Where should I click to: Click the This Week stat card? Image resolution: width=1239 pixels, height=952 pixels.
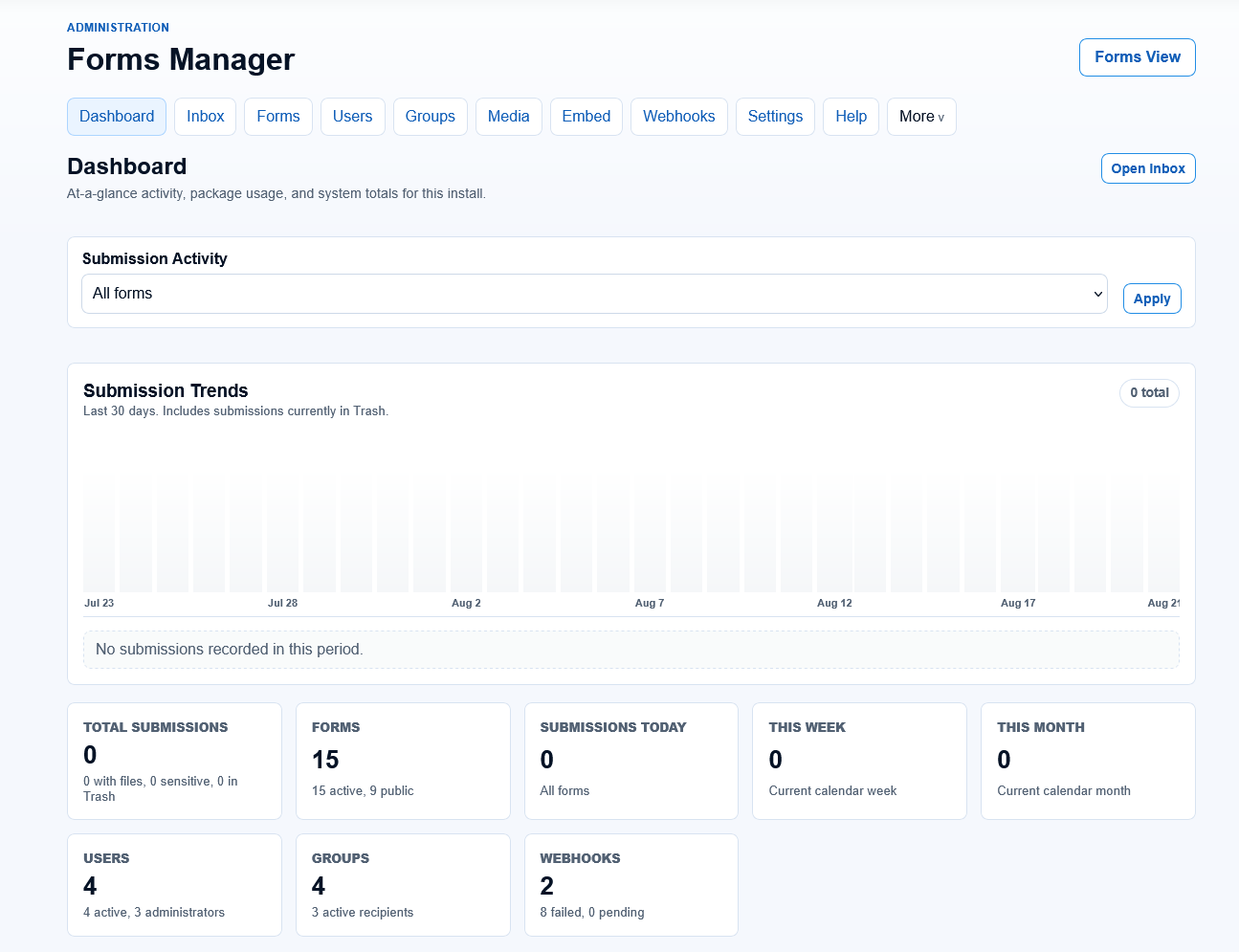coord(859,762)
